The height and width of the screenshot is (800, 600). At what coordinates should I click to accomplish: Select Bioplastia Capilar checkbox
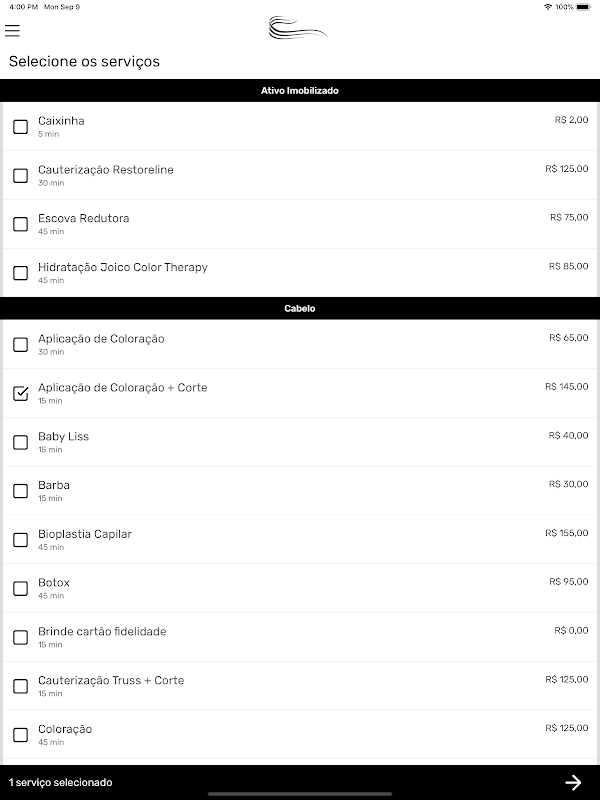(x=20, y=540)
